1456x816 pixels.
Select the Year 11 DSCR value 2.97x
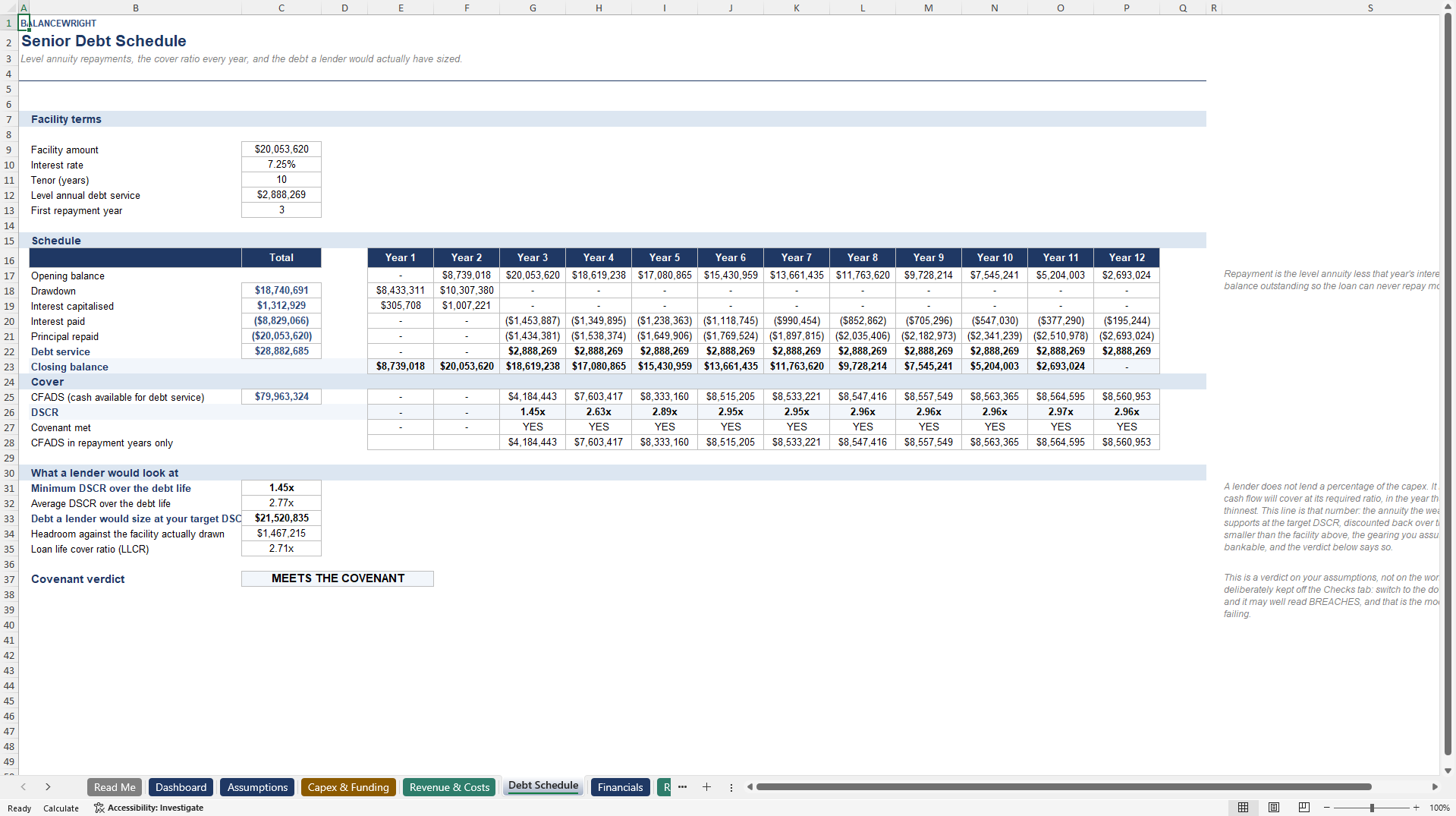1061,412
